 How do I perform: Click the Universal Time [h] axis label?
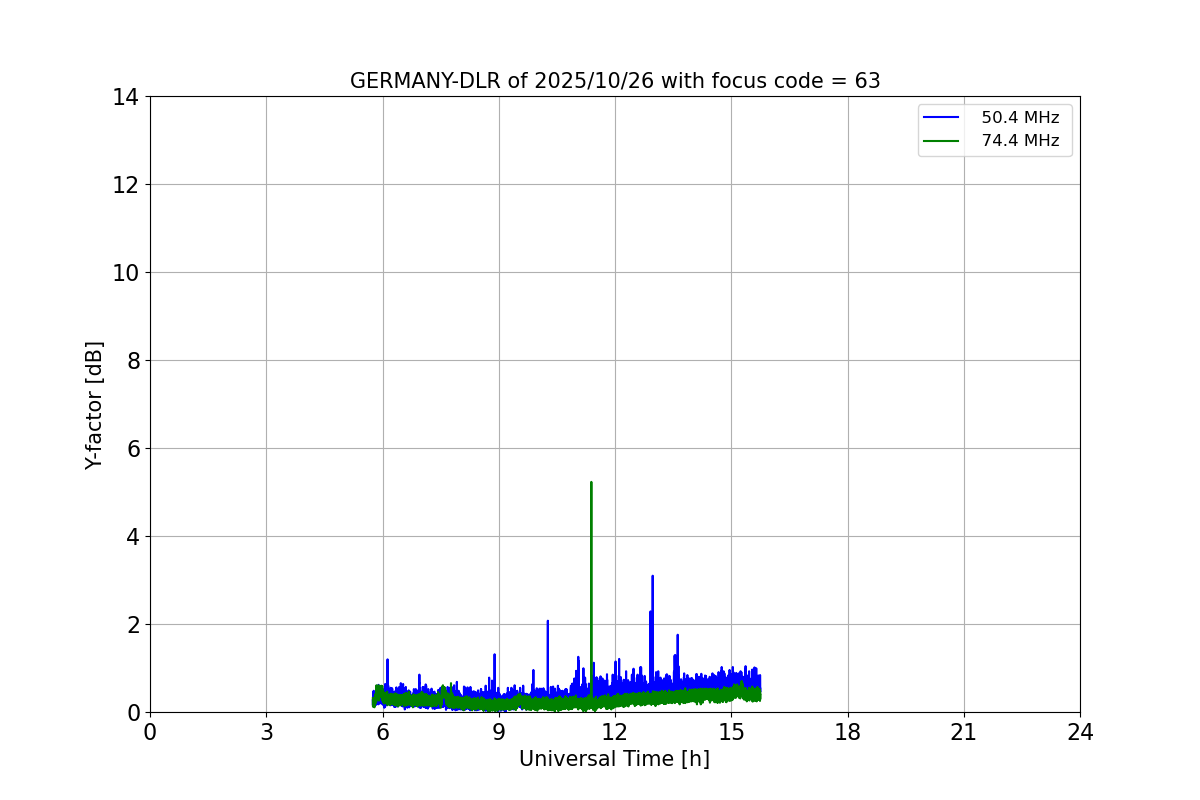614,759
